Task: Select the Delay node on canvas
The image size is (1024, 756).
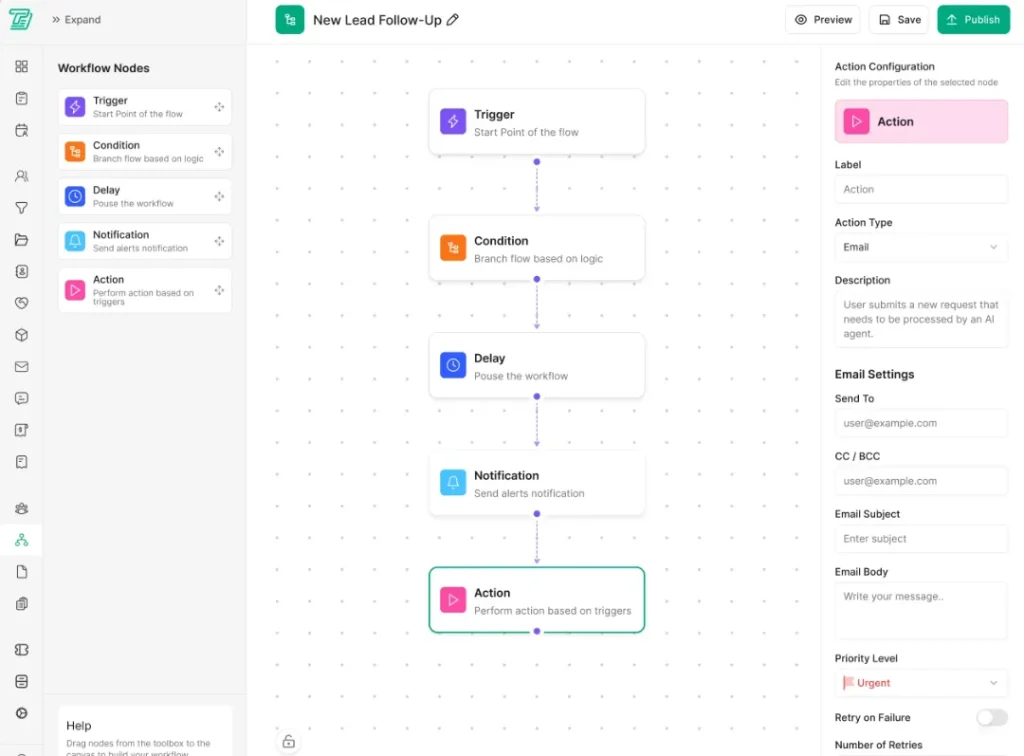Action: [x=536, y=366]
